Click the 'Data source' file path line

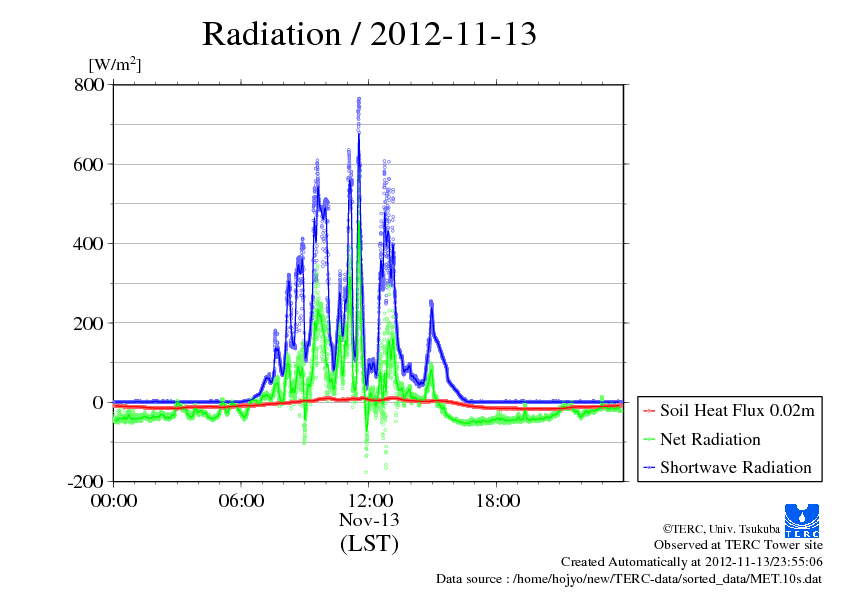629,579
